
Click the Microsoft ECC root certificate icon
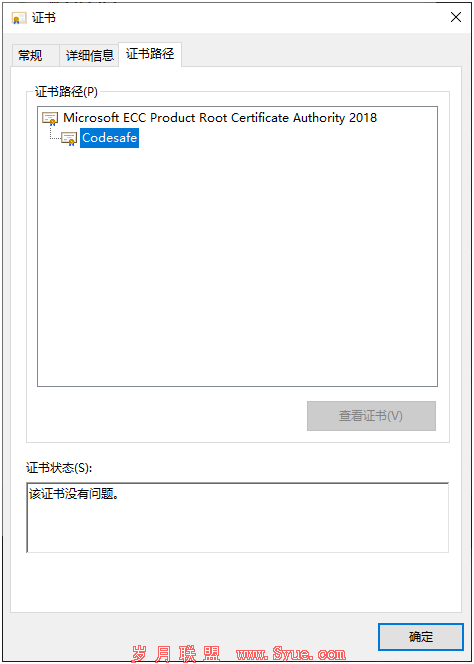(50, 118)
